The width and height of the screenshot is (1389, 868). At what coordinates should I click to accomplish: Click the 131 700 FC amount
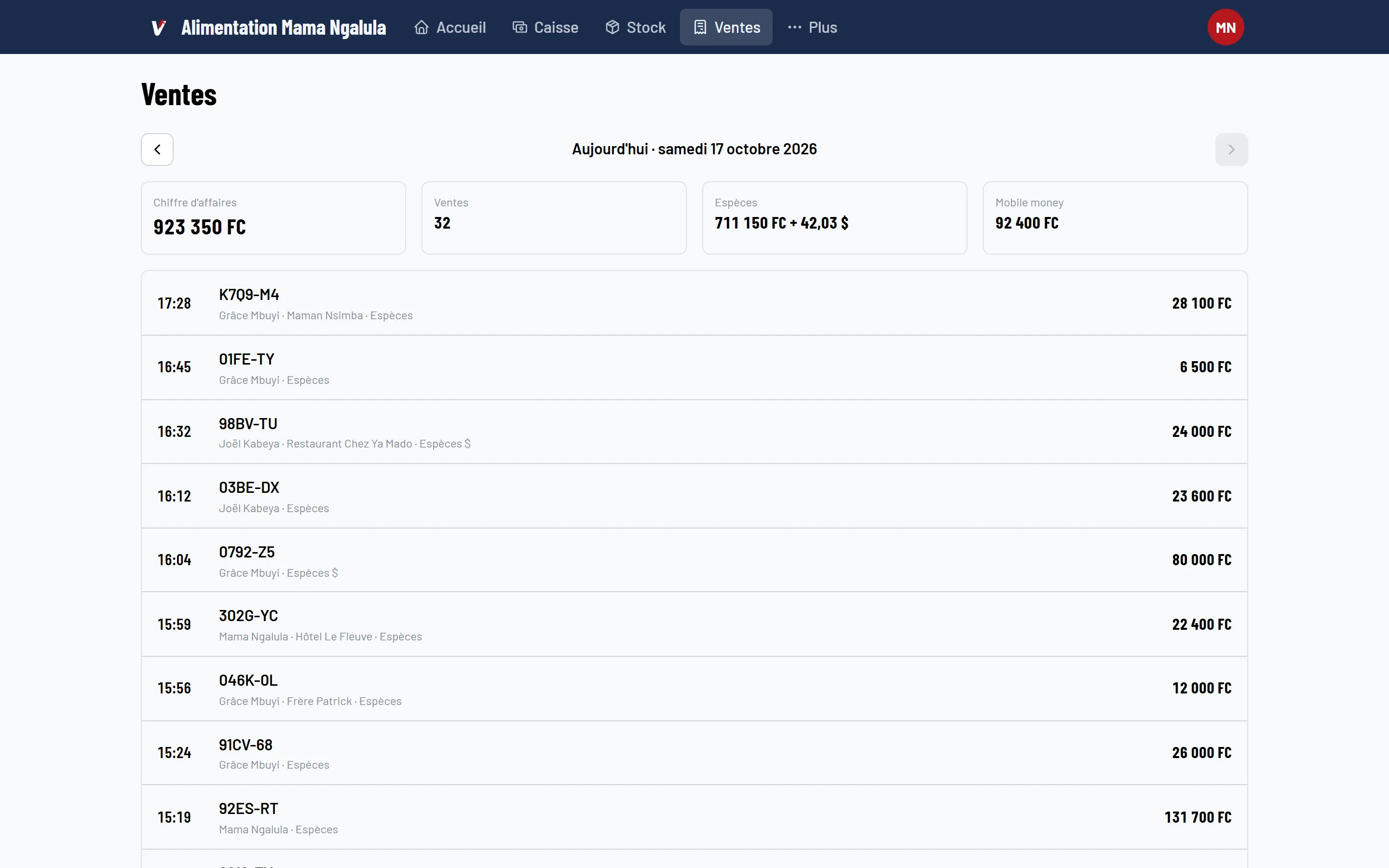point(1198,817)
